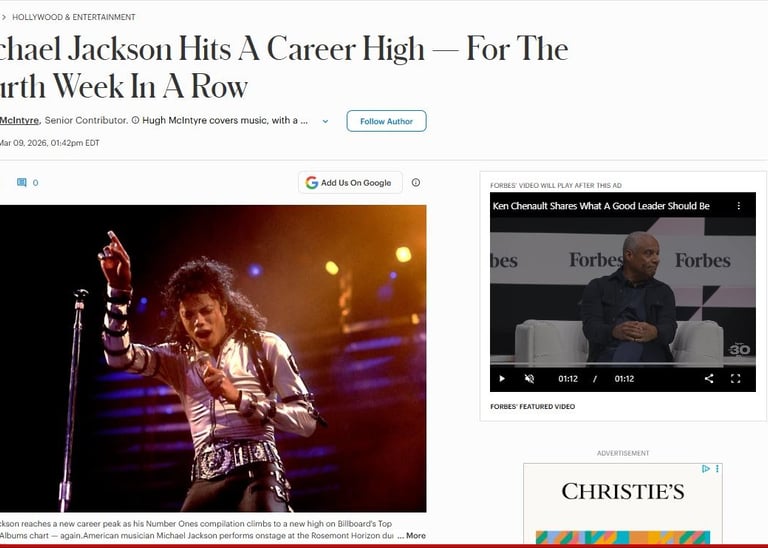The height and width of the screenshot is (548, 768).
Task: Open Hugh McIntyre's author page link
Action: pos(19,120)
